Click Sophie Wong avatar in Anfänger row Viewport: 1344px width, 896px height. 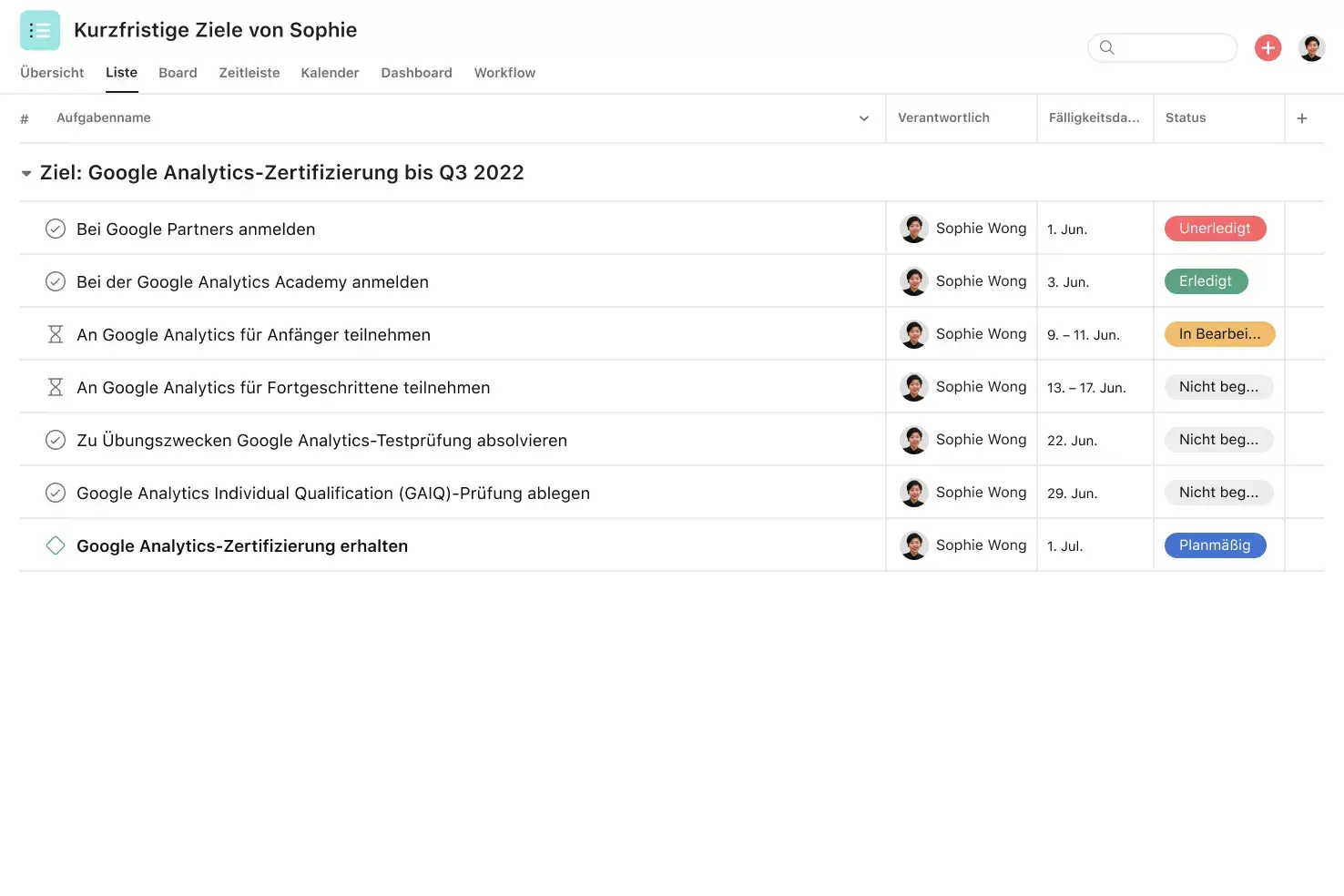914,334
